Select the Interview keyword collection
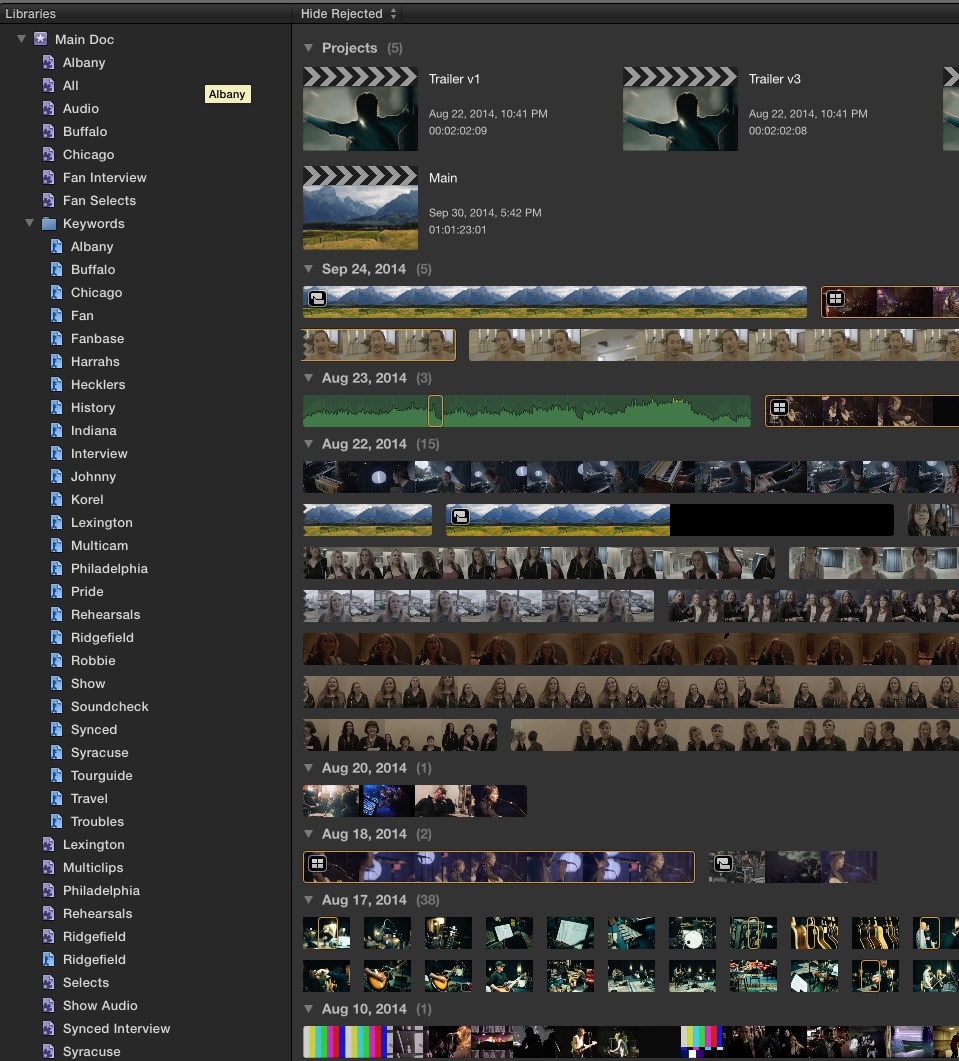The height and width of the screenshot is (1061, 959). coord(99,453)
